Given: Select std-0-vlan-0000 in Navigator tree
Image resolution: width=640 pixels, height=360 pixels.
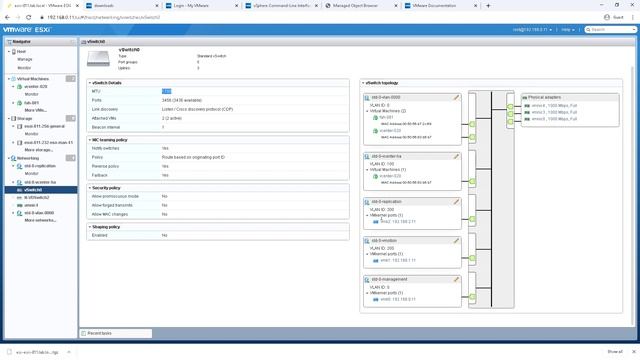Looking at the screenshot, I should tap(39, 213).
